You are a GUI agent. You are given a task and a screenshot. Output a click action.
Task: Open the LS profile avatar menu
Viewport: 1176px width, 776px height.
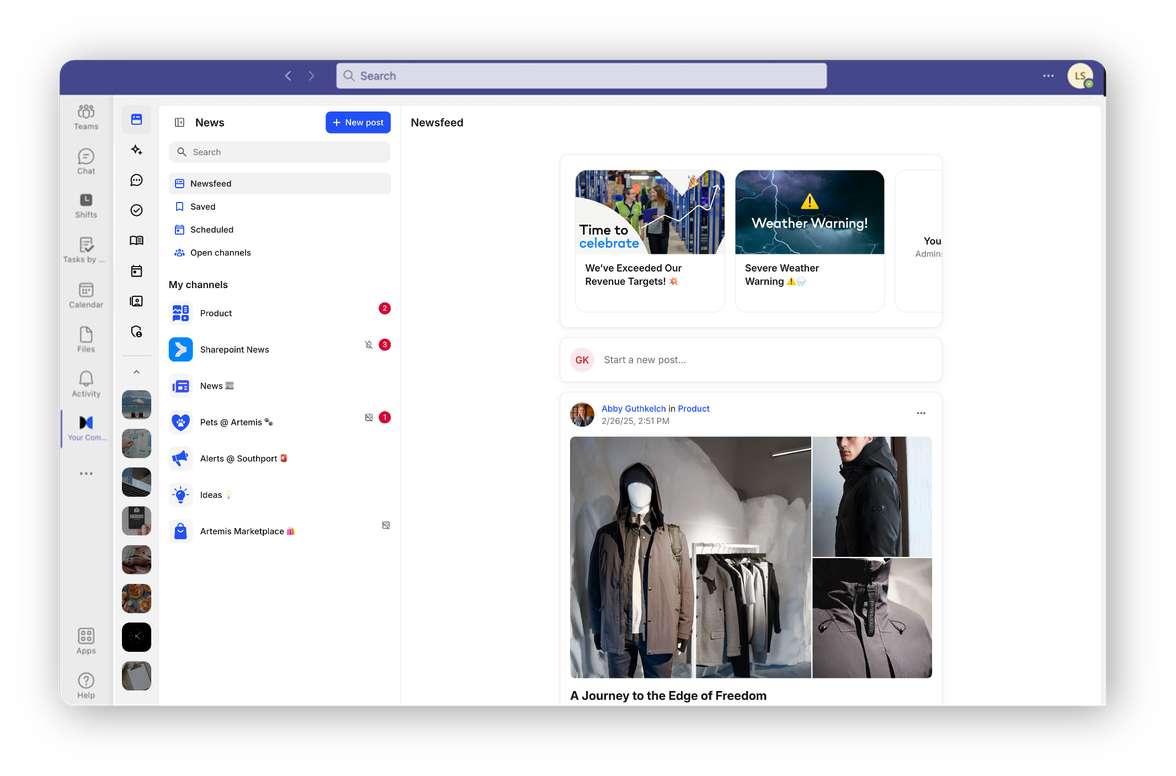pos(1081,76)
